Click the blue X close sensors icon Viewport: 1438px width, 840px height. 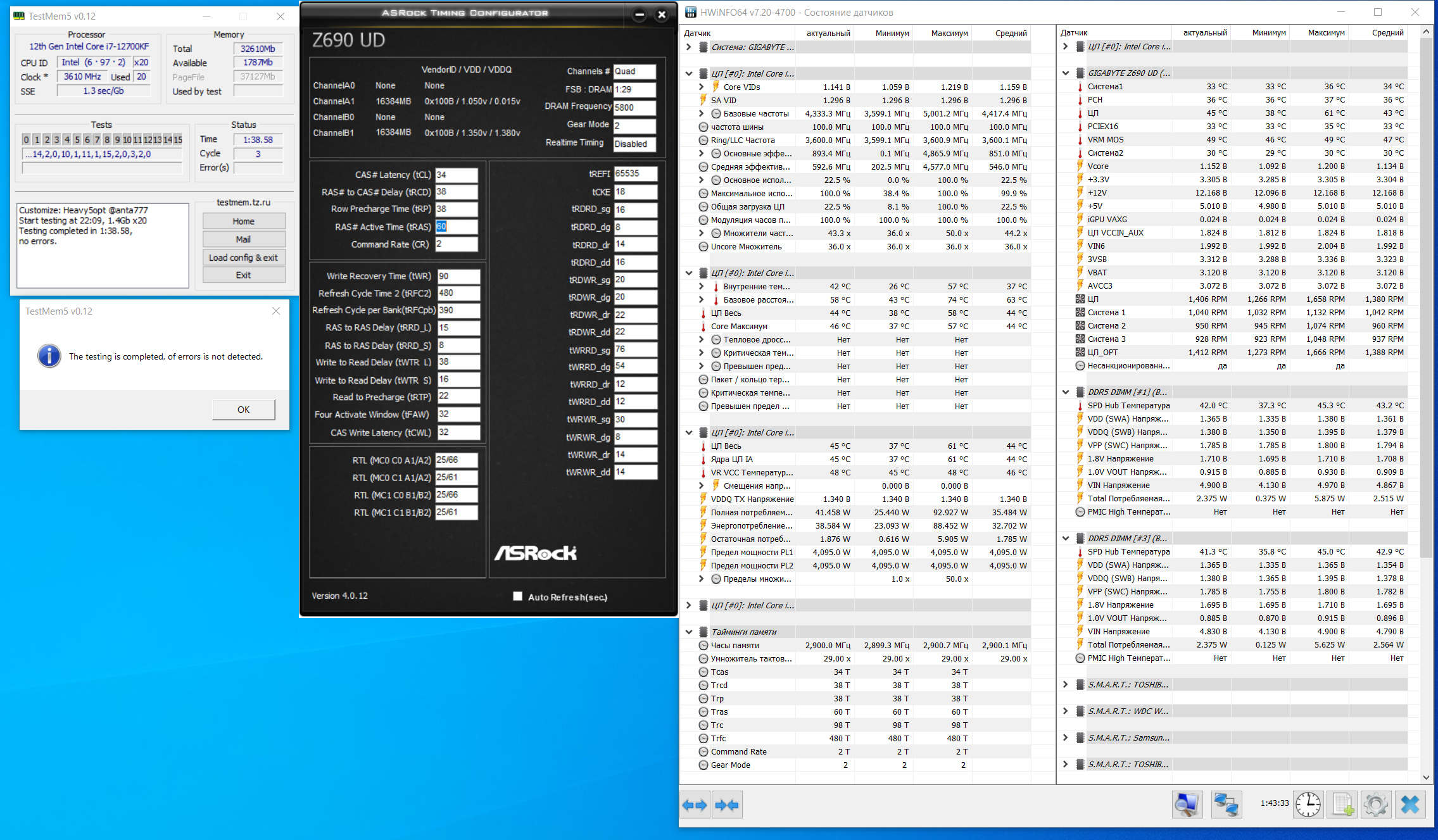tap(1410, 805)
